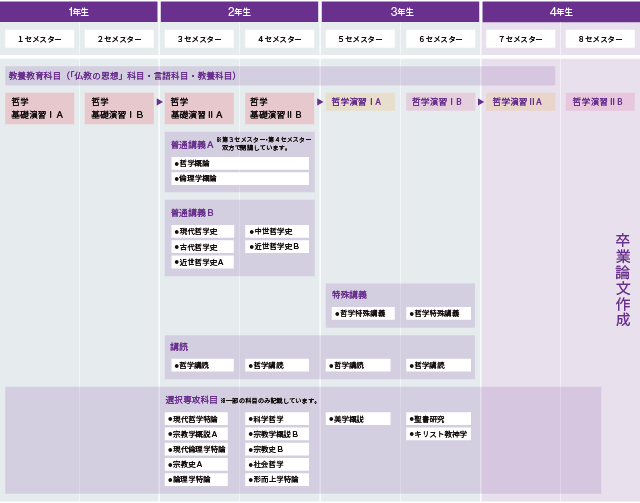Select the 1年生 header
The height and width of the screenshot is (503, 640).
(x=79, y=12)
